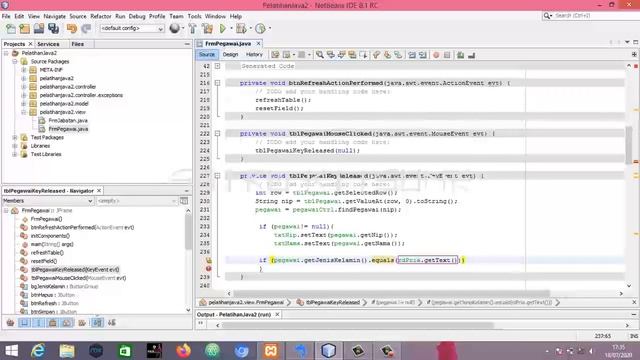Toggle Bookmark icon in editor toolbar

coord(398,55)
